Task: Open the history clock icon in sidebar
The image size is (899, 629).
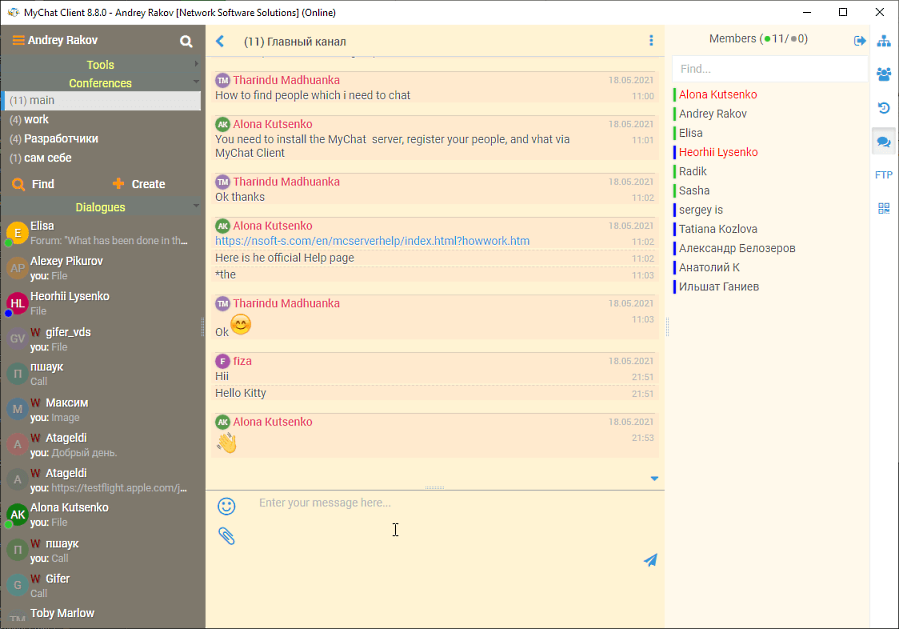Action: tap(883, 108)
